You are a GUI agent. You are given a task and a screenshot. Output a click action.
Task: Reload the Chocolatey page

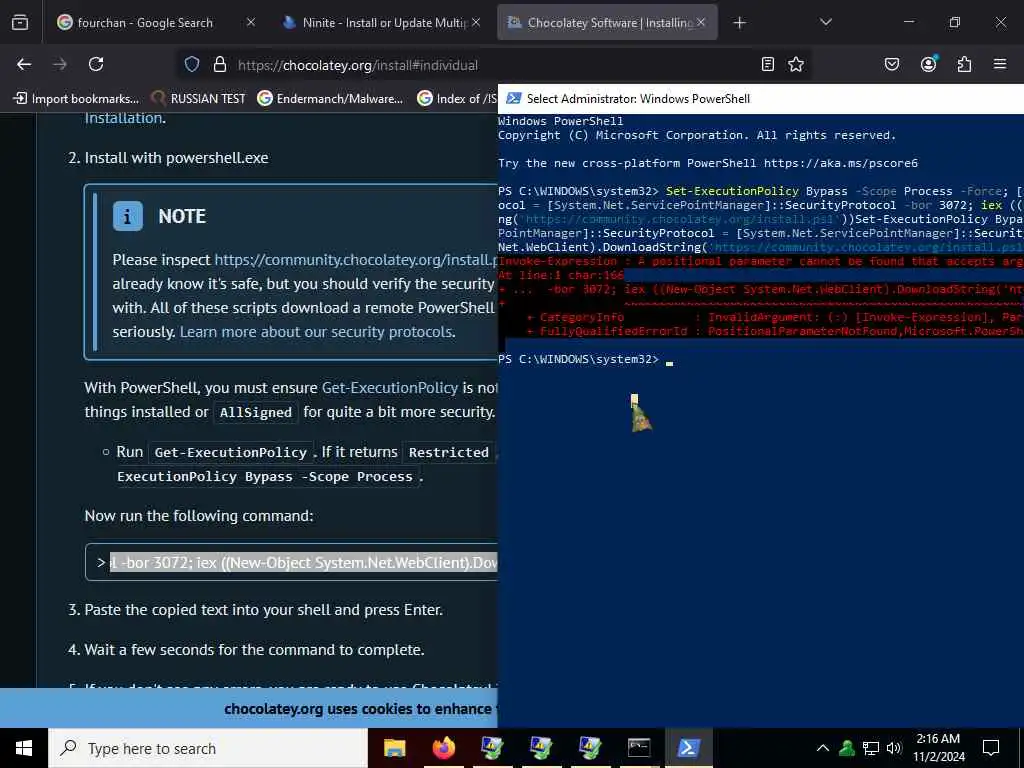(96, 64)
